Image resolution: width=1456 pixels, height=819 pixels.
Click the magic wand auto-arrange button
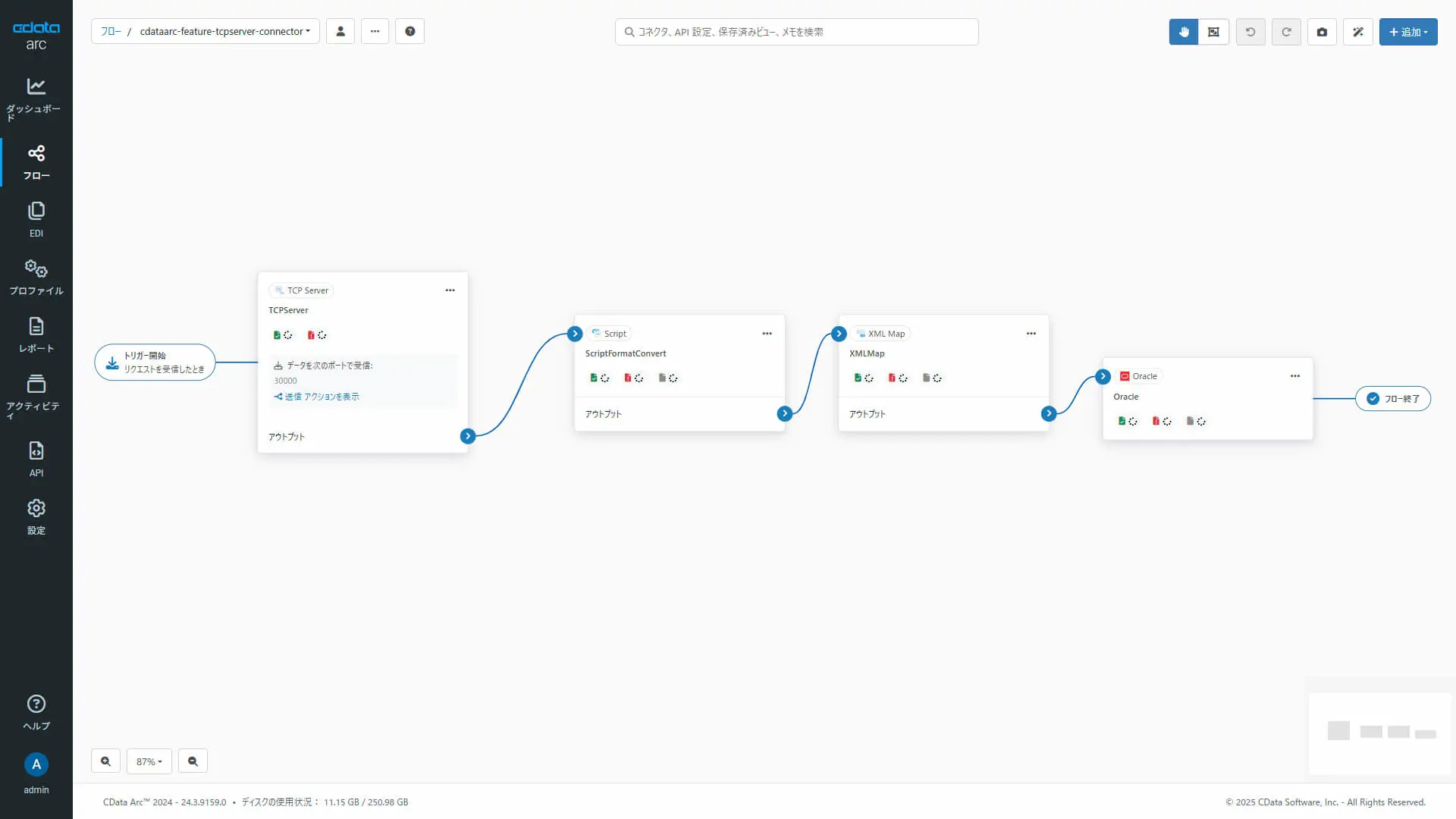point(1358,32)
